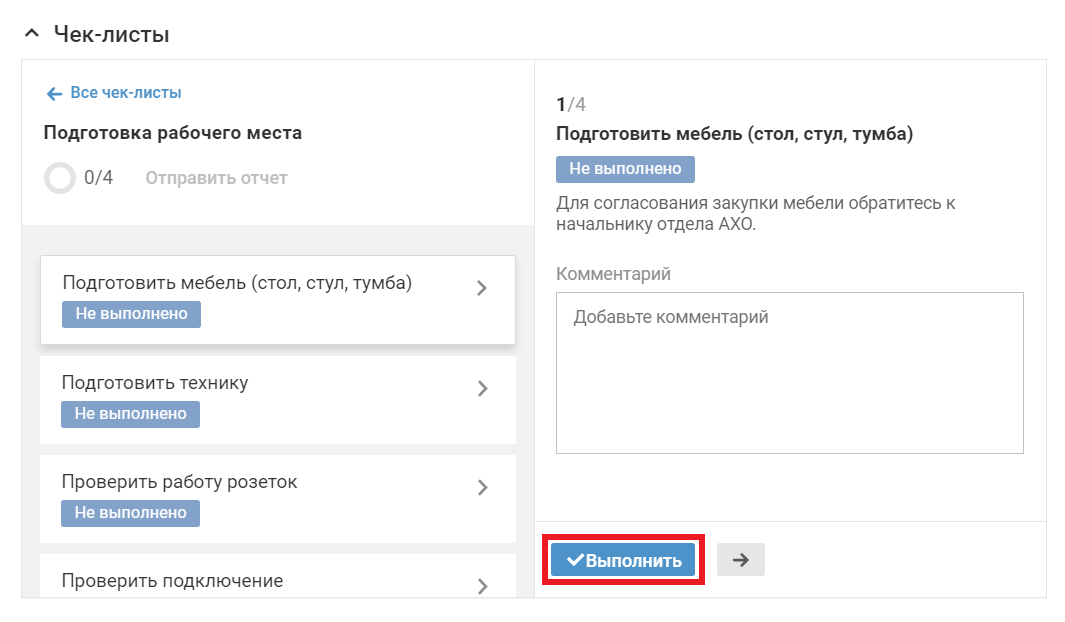This screenshot has height=622, width=1065.
Task: Select the Проверить работу розеток item
Action: [180, 482]
